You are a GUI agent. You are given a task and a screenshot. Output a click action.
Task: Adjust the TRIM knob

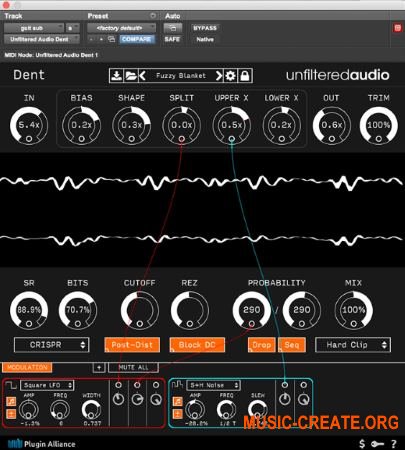379,126
